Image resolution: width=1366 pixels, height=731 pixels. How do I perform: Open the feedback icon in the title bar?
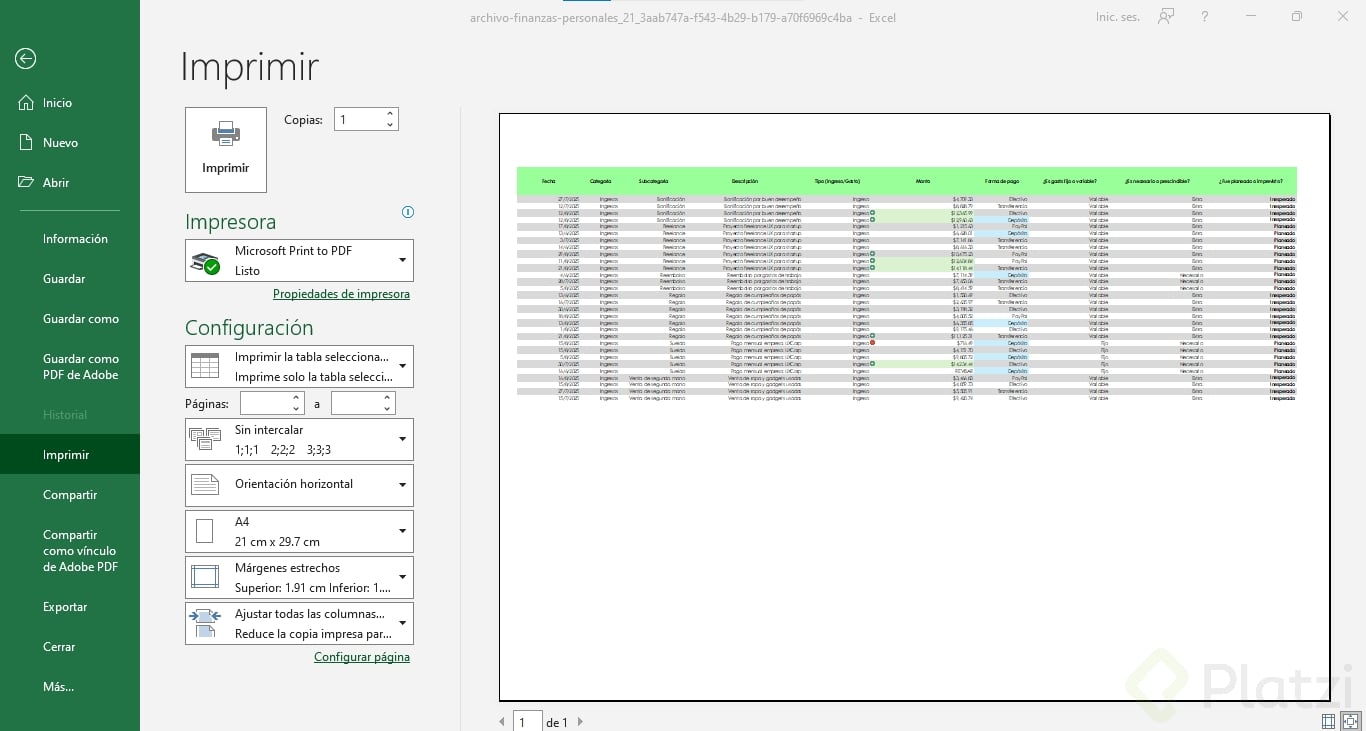pyautogui.click(x=1166, y=17)
